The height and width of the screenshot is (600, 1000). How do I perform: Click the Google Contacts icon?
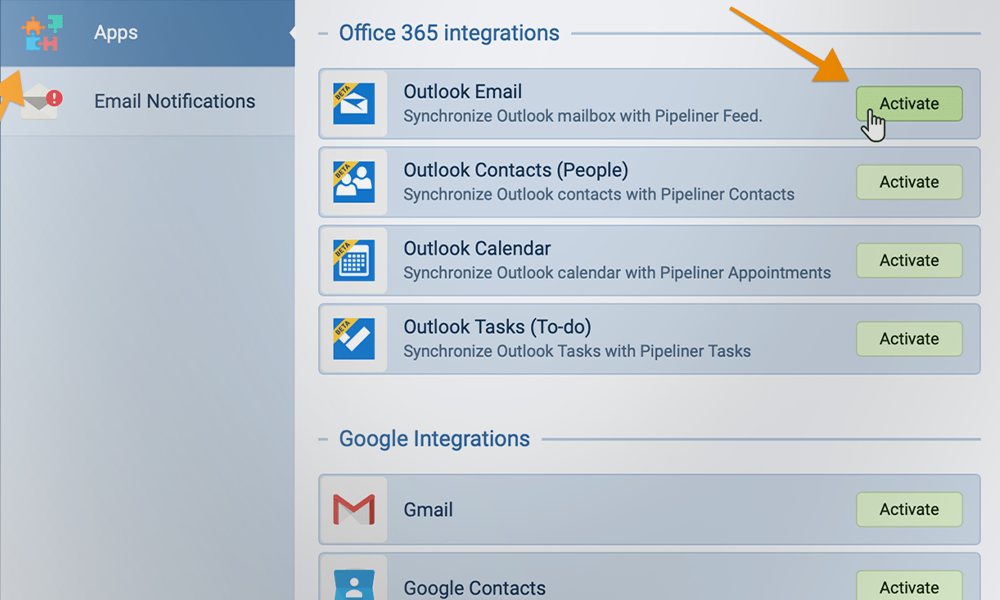[353, 585]
